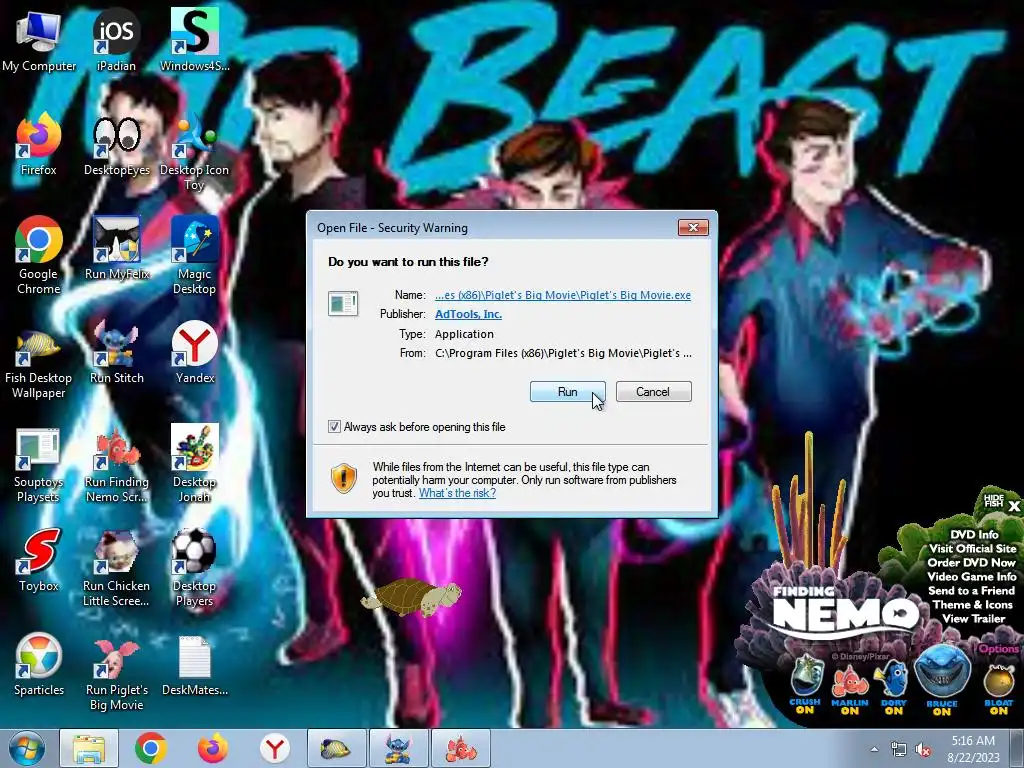Image resolution: width=1024 pixels, height=768 pixels.
Task: Click Cancel in Security Warning dialog
Action: 653,392
